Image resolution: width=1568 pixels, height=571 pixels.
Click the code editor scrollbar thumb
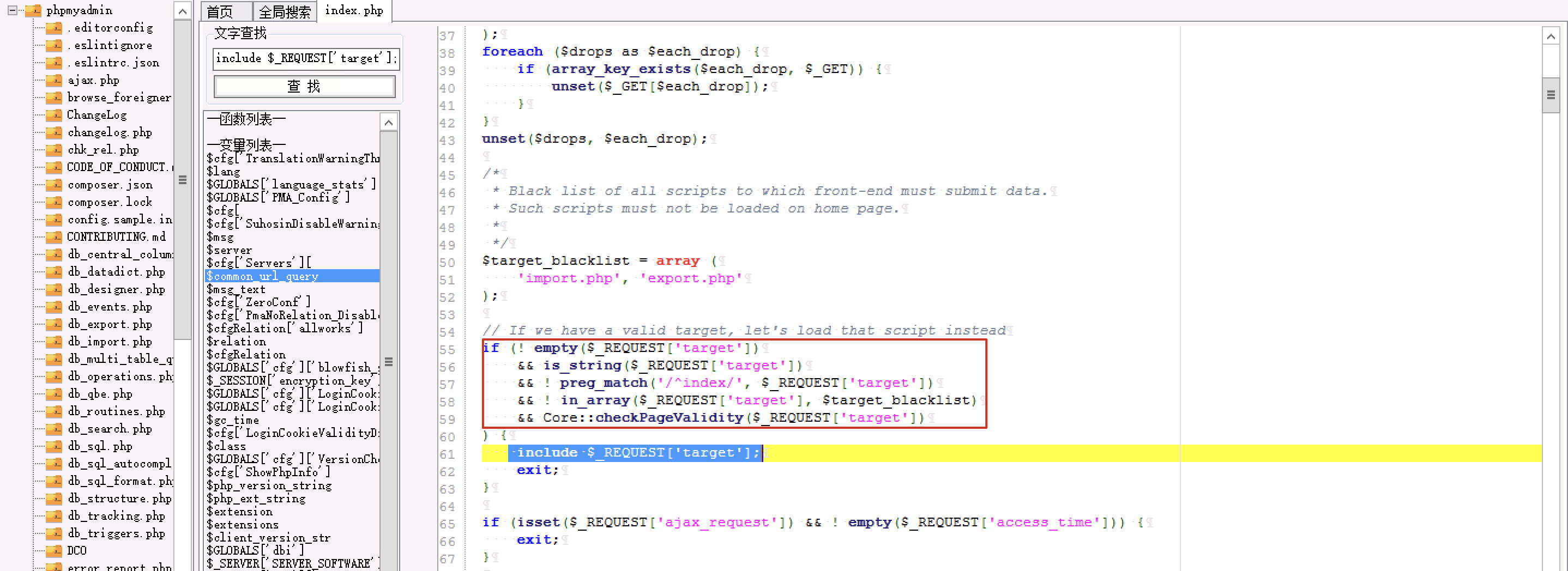tap(1551, 95)
